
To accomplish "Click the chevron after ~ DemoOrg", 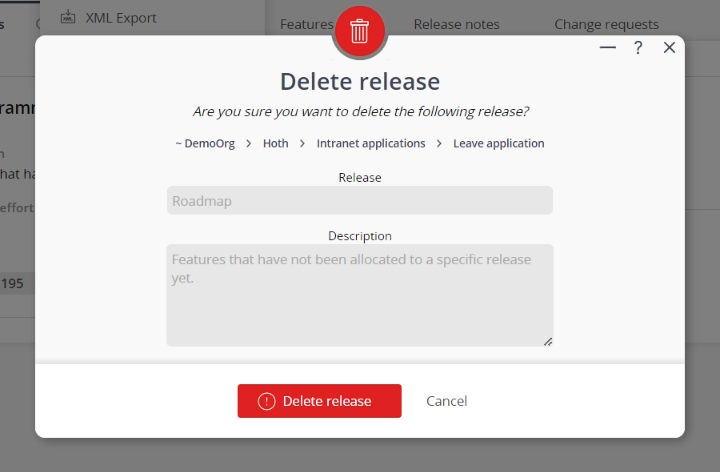I will click(x=248, y=144).
